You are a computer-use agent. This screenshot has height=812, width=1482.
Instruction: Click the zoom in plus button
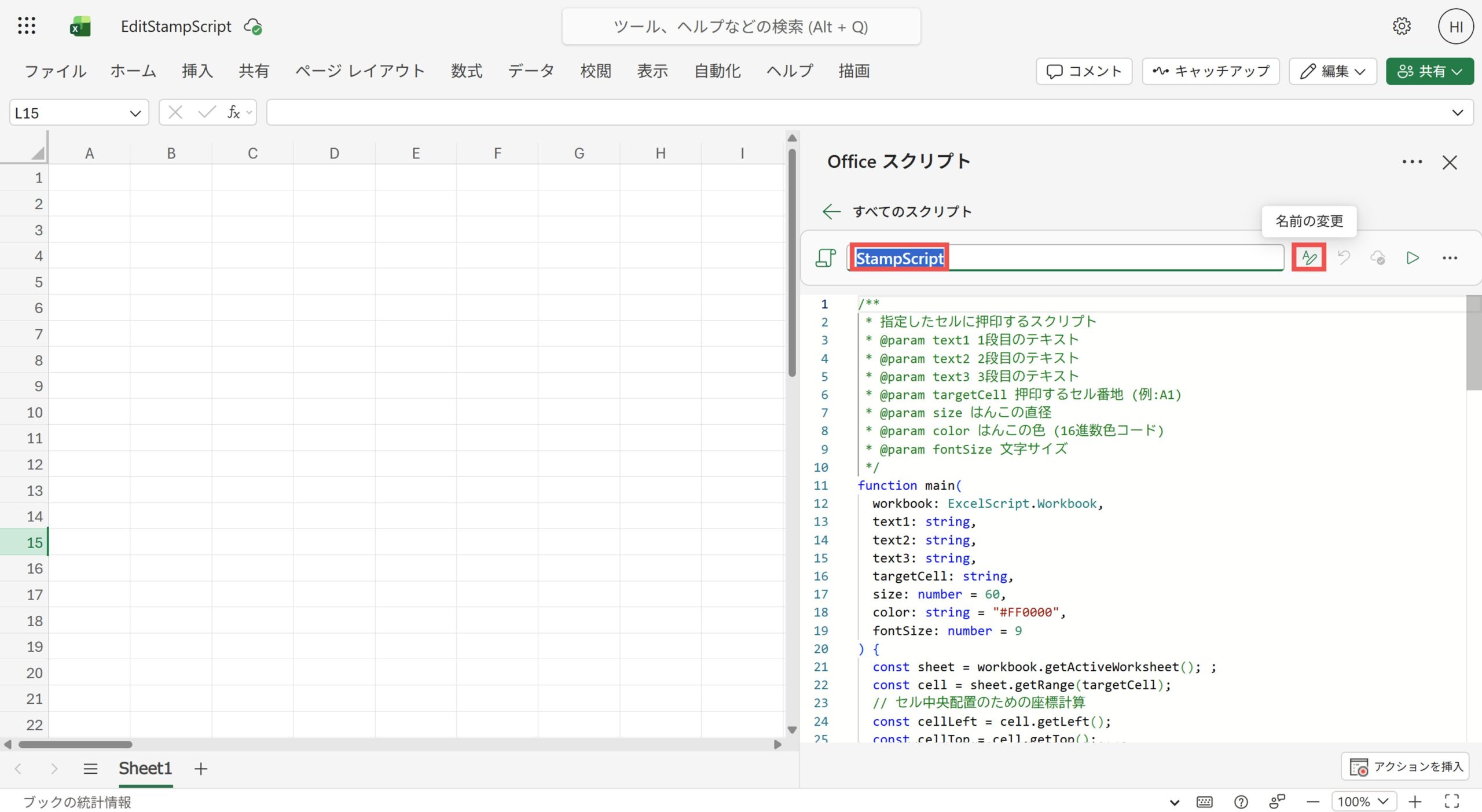[1415, 802]
